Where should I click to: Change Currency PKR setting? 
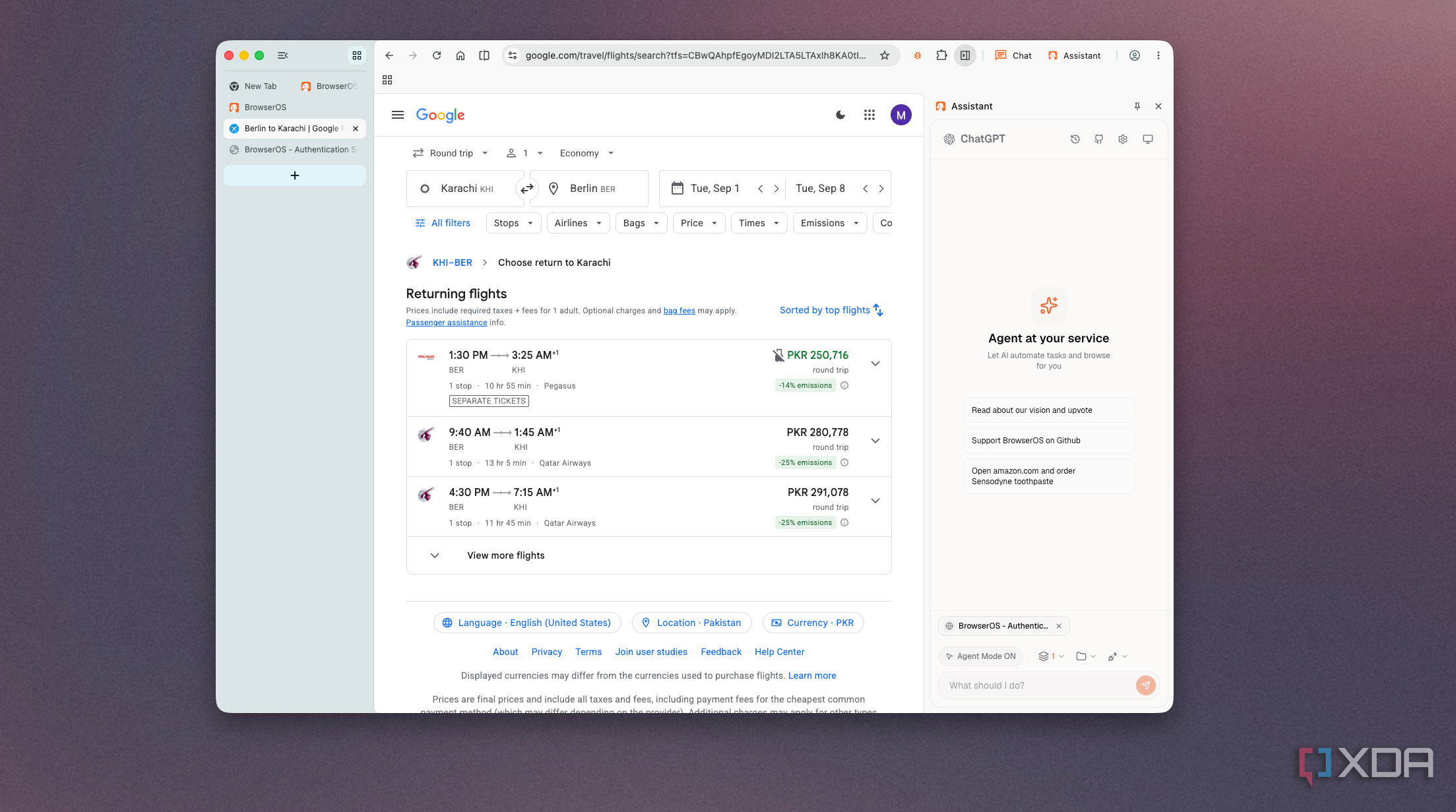pyautogui.click(x=813, y=623)
